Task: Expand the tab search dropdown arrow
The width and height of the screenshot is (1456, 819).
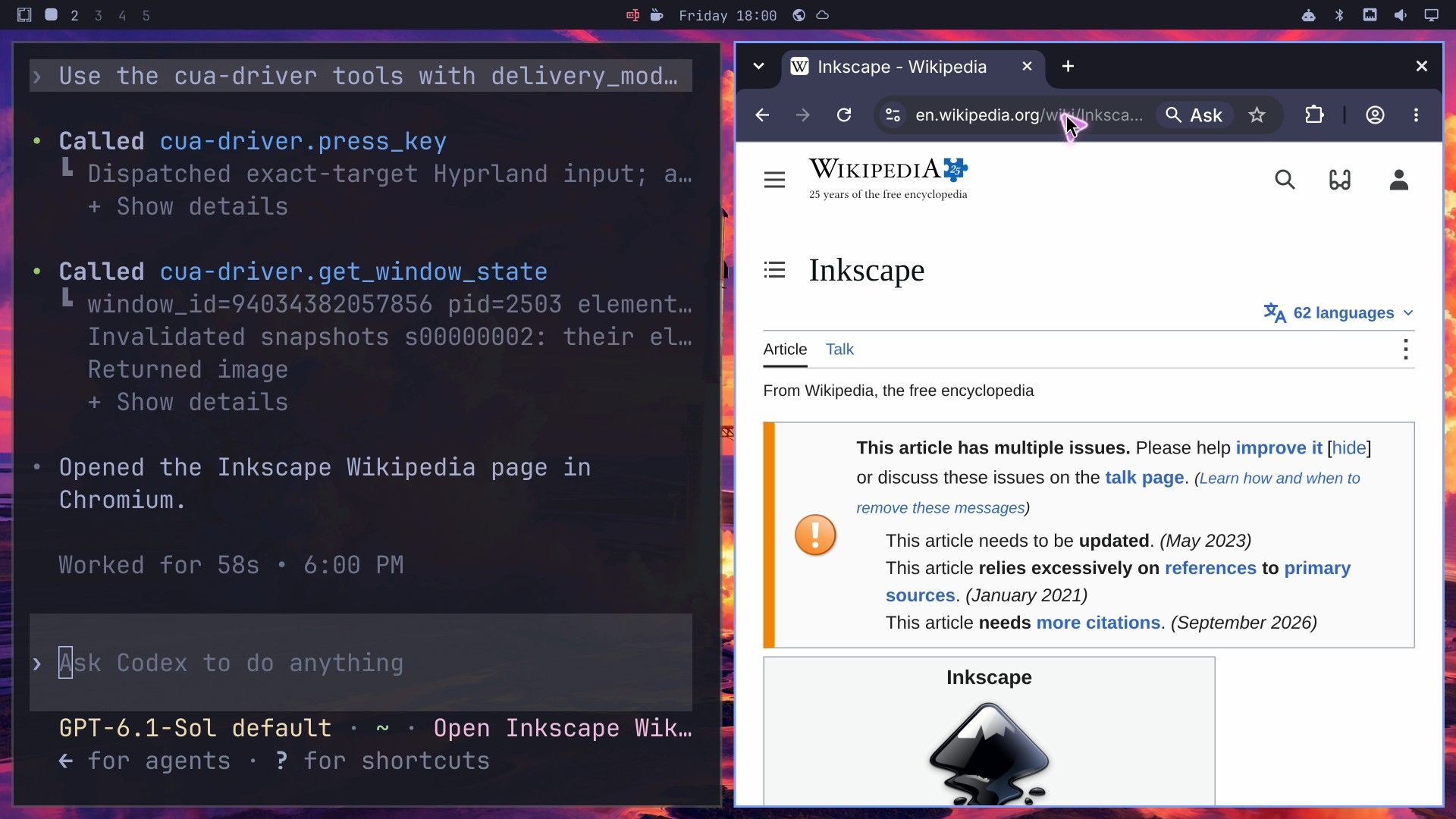Action: click(758, 67)
